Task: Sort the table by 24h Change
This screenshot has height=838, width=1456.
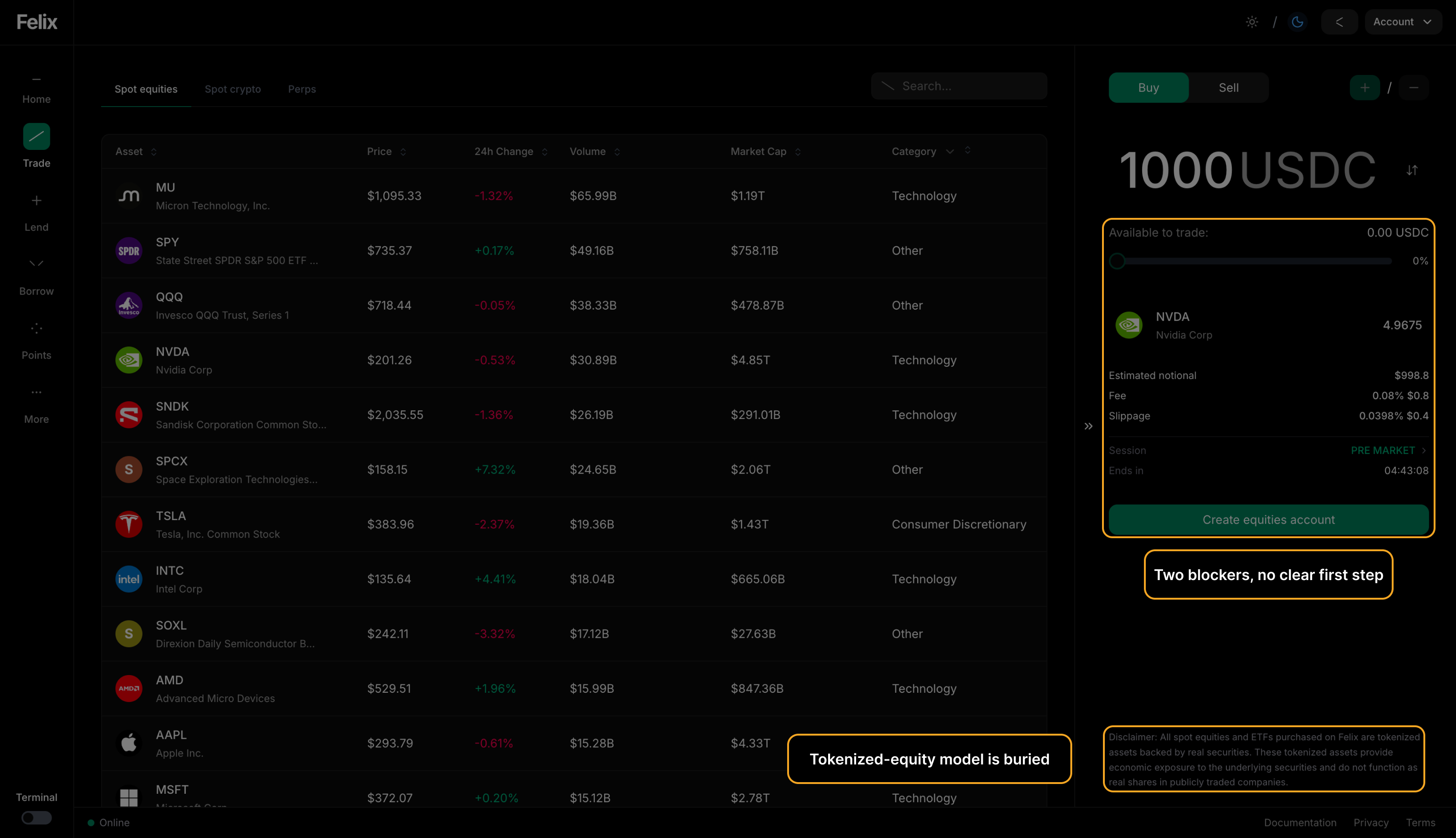Action: pos(510,151)
